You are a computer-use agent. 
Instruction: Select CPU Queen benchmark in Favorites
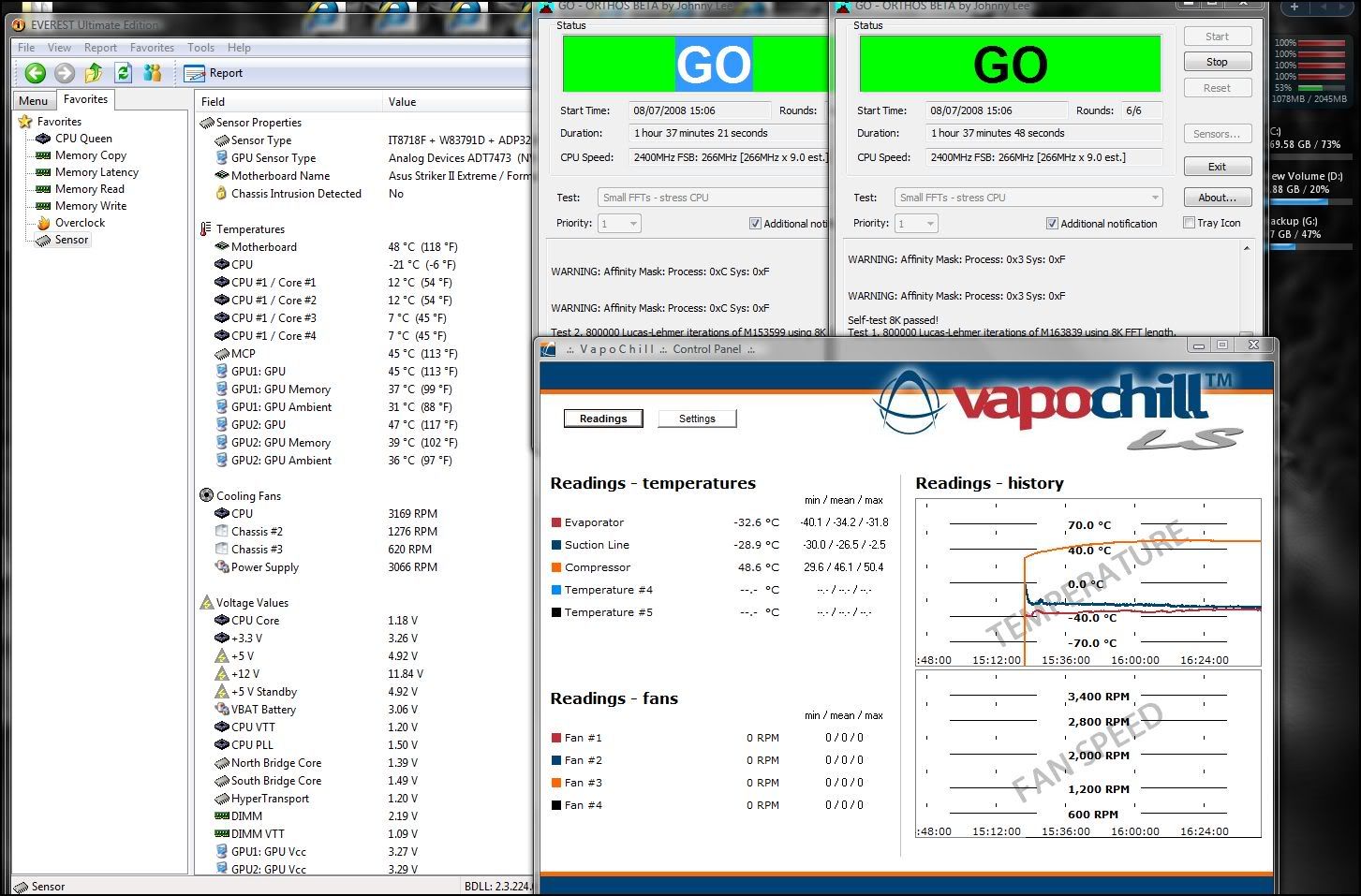click(82, 139)
